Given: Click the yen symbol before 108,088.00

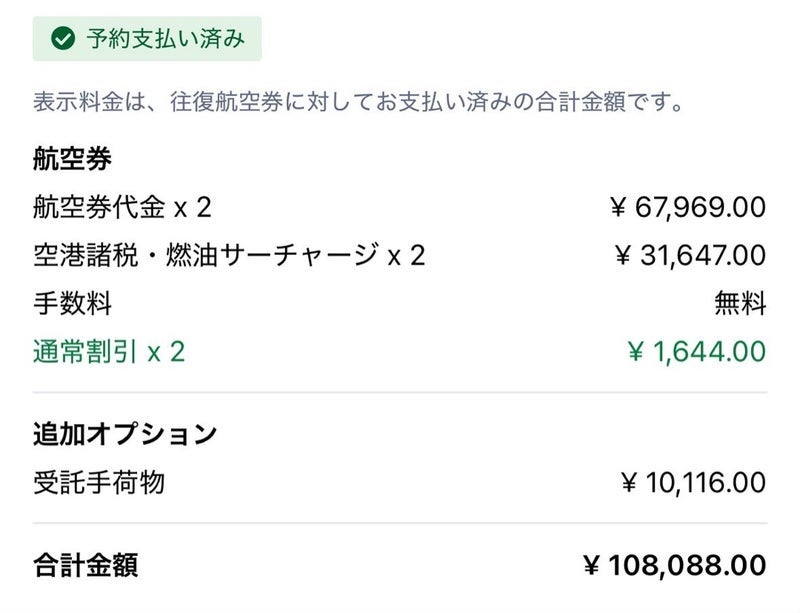Looking at the screenshot, I should 591,566.
